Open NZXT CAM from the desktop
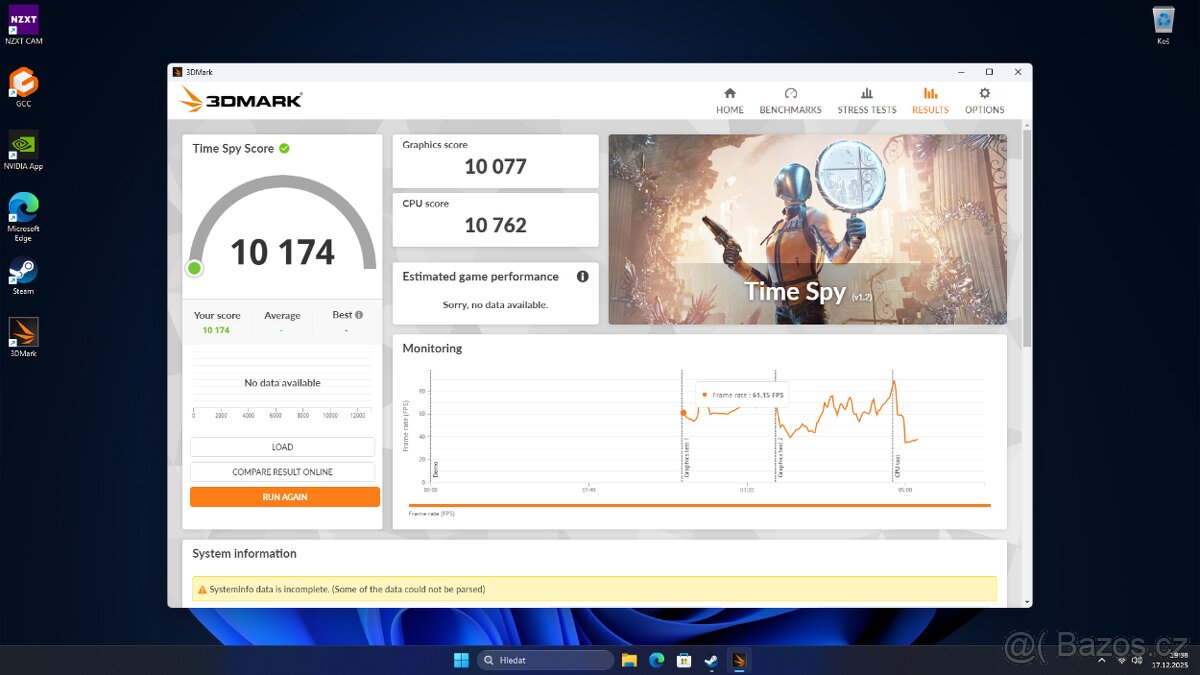1200x675 pixels. (22, 18)
